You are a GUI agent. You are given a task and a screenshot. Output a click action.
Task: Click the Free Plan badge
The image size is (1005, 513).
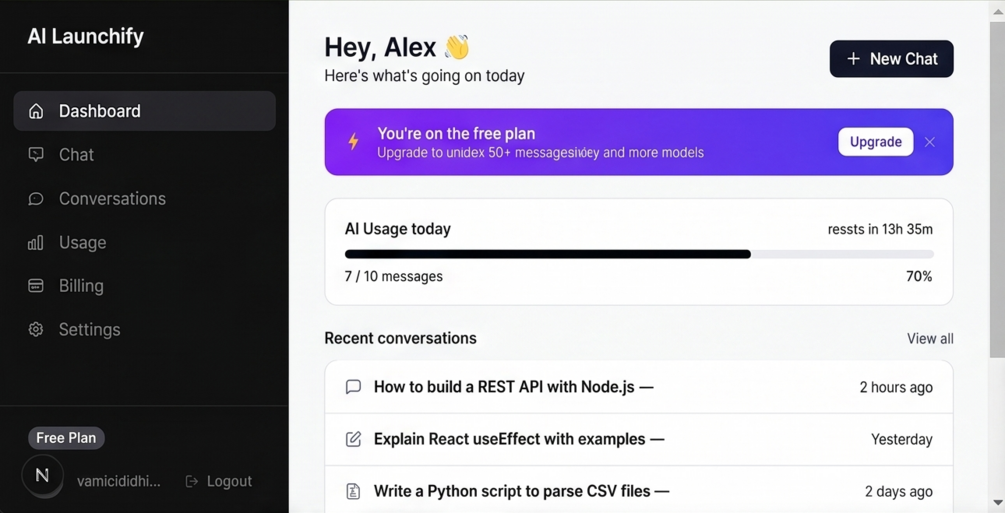click(66, 438)
